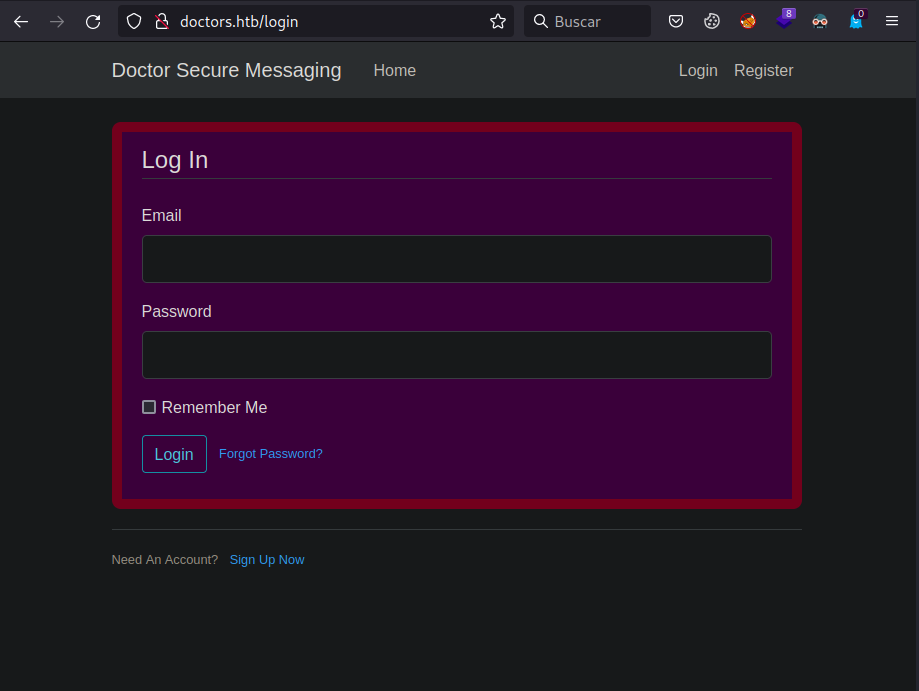
Task: Open the purple extension with badge 8
Action: tap(784, 21)
